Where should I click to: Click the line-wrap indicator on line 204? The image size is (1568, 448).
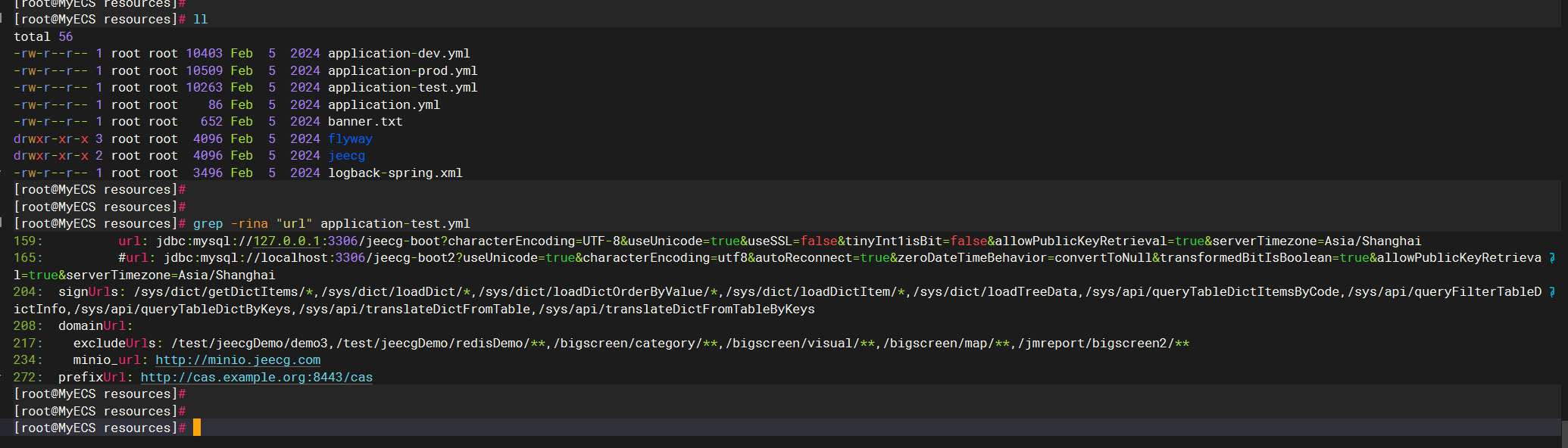click(x=1552, y=292)
